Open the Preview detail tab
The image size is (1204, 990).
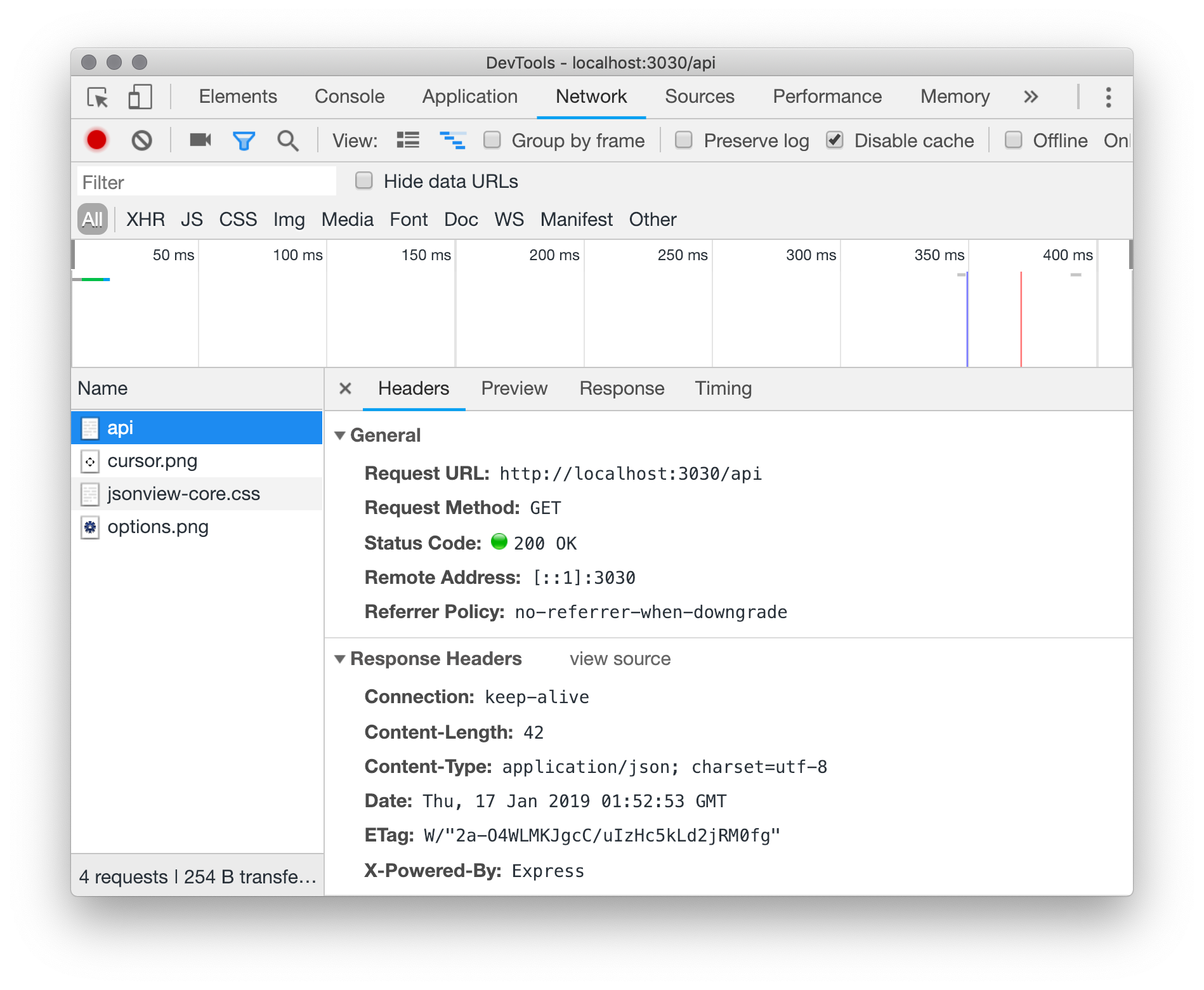(x=514, y=388)
